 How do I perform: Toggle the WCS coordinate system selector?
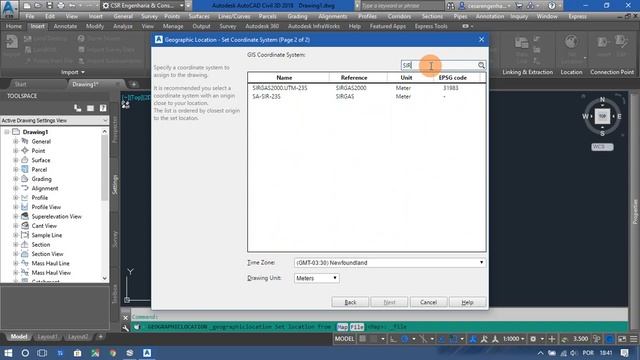point(602,147)
